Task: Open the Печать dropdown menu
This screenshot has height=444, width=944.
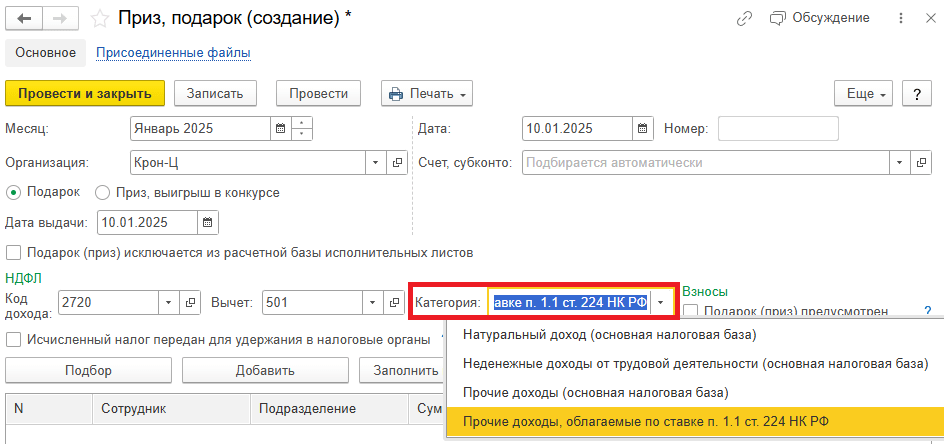Action: coord(427,93)
